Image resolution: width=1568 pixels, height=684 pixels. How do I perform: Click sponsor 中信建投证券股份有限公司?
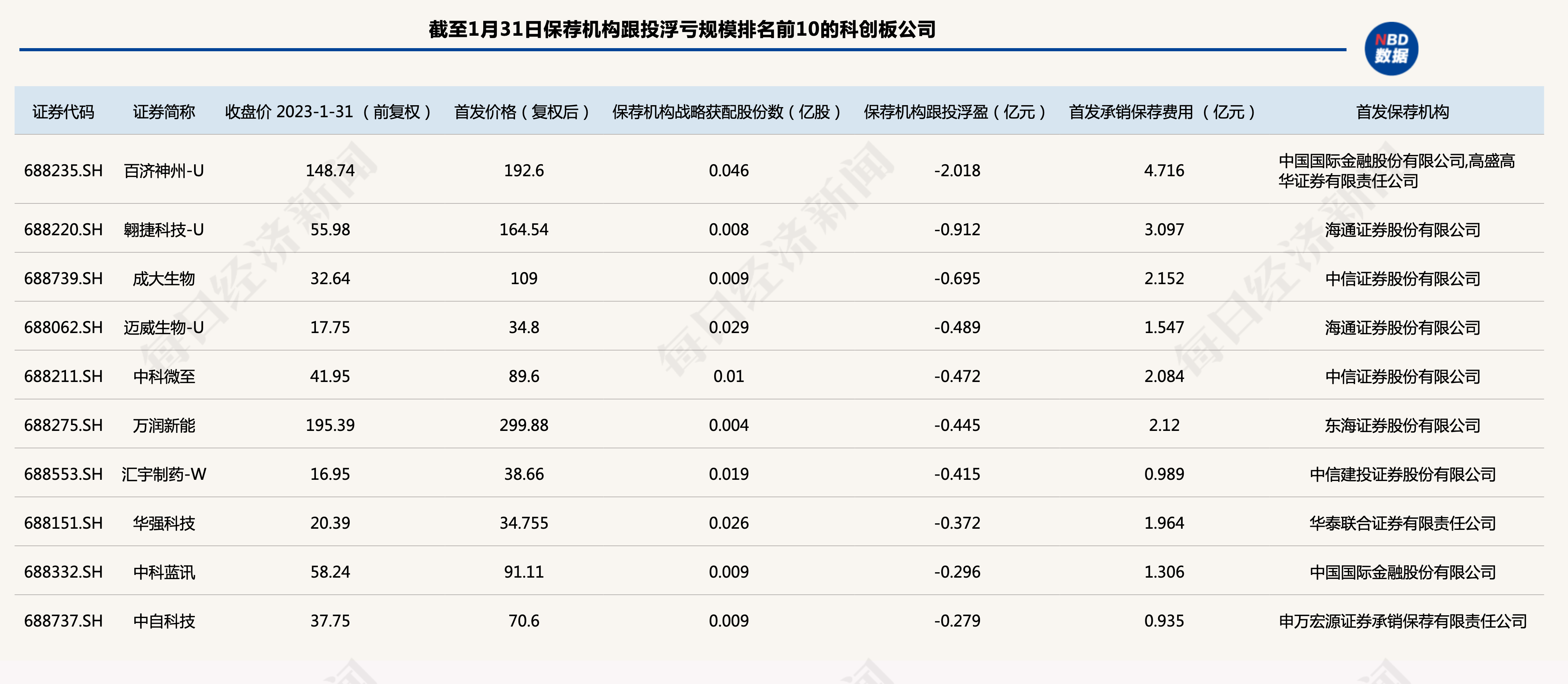click(1402, 474)
